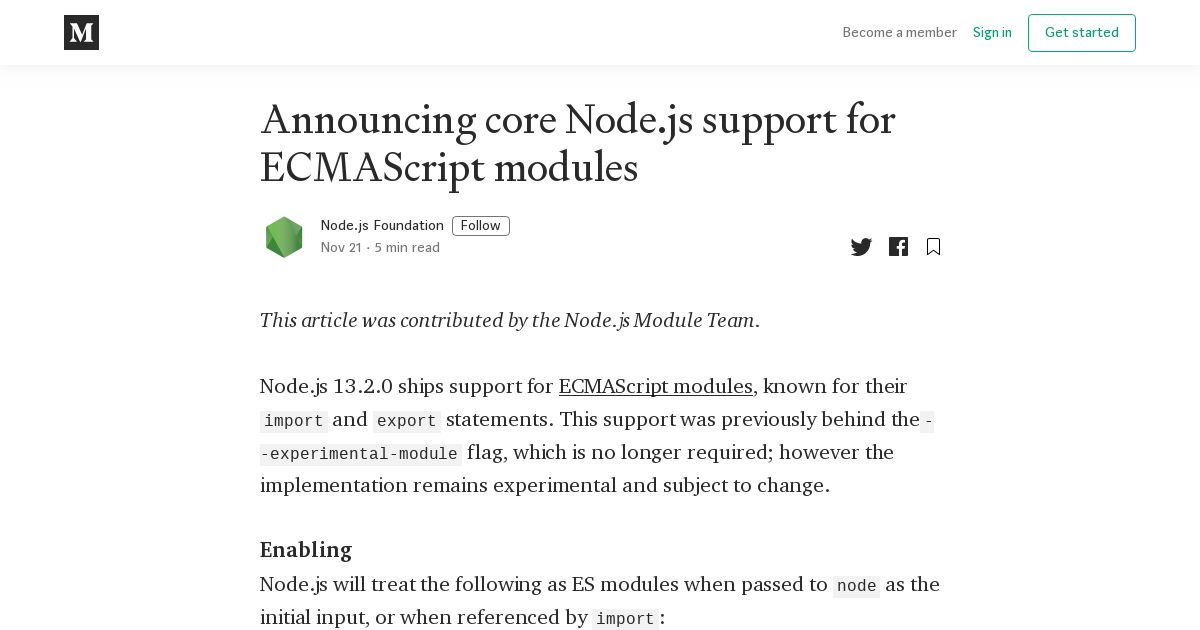The width and height of the screenshot is (1200, 630).
Task: Share the article on Facebook
Action: (x=898, y=247)
